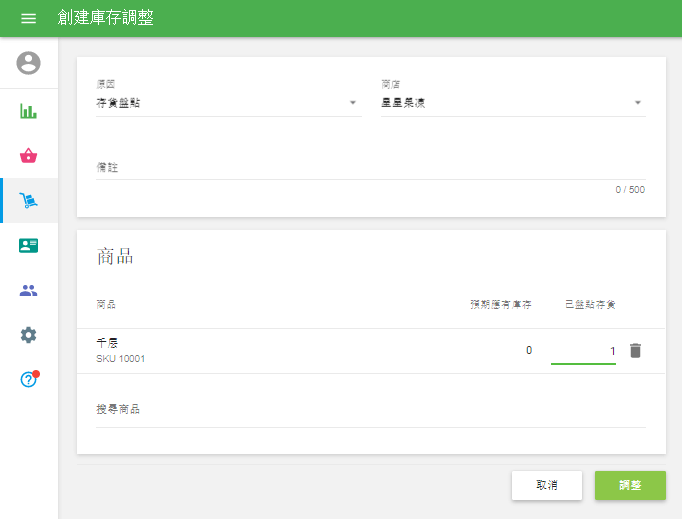Open the Reports bar chart section
The image size is (682, 519).
click(29, 110)
